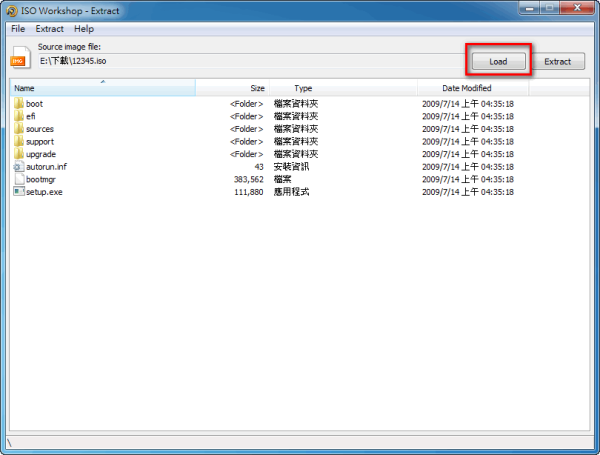Click the setup.exe application icon

pyautogui.click(x=19, y=191)
